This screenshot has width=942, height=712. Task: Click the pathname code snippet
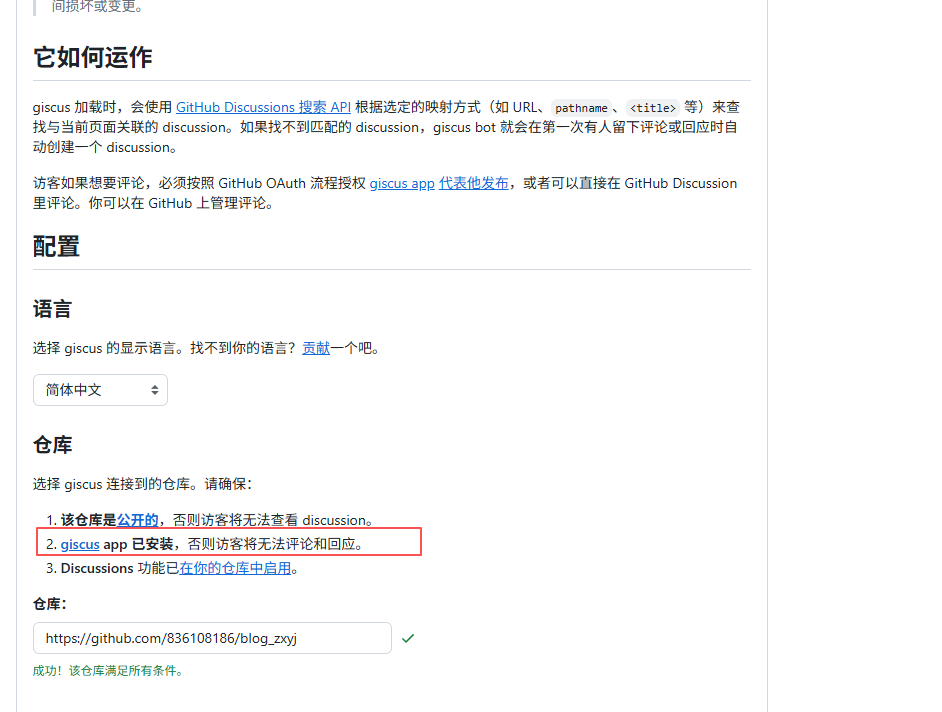click(581, 108)
